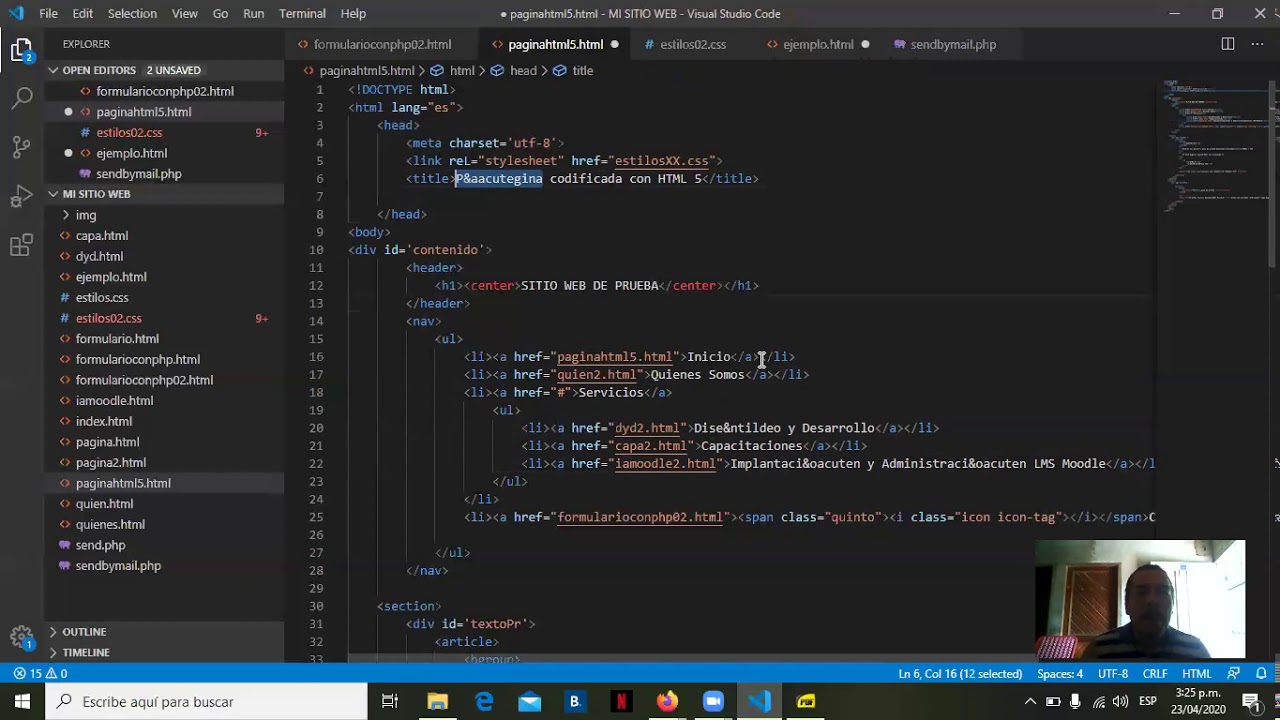Open the editor More Actions menu
This screenshot has height=720, width=1280.
[x=1257, y=44]
